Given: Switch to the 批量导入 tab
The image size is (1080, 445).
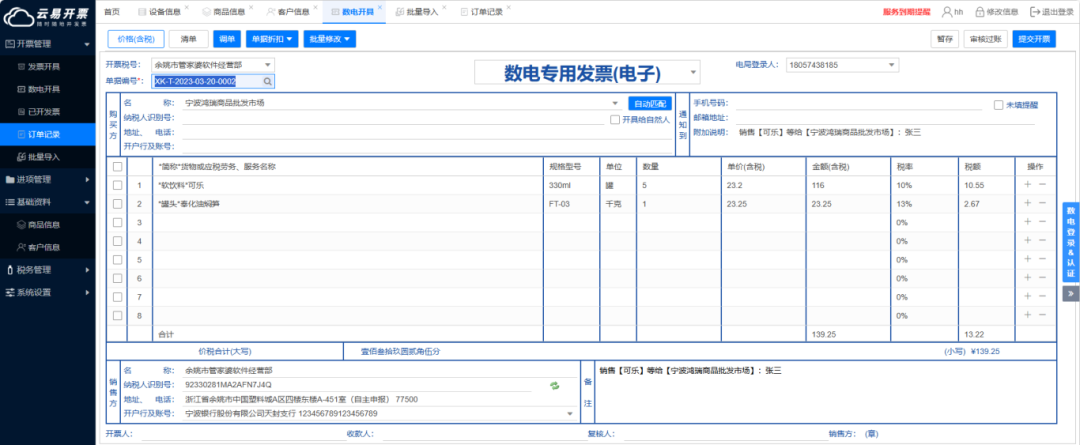Looking at the screenshot, I should coord(417,12).
